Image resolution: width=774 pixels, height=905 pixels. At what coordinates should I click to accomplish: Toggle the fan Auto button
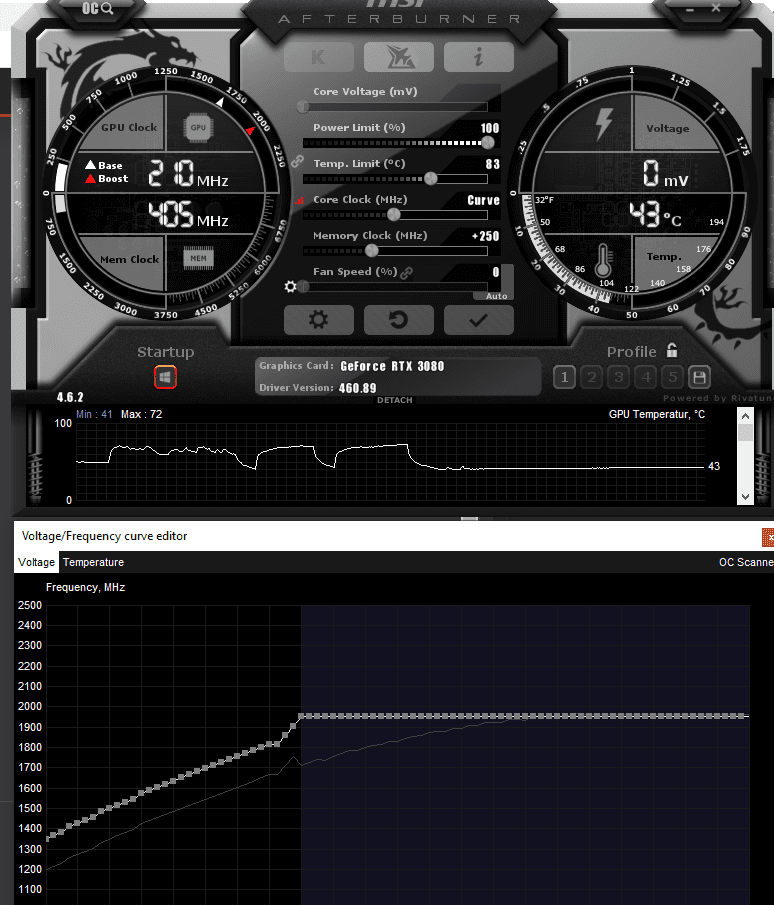[x=496, y=296]
